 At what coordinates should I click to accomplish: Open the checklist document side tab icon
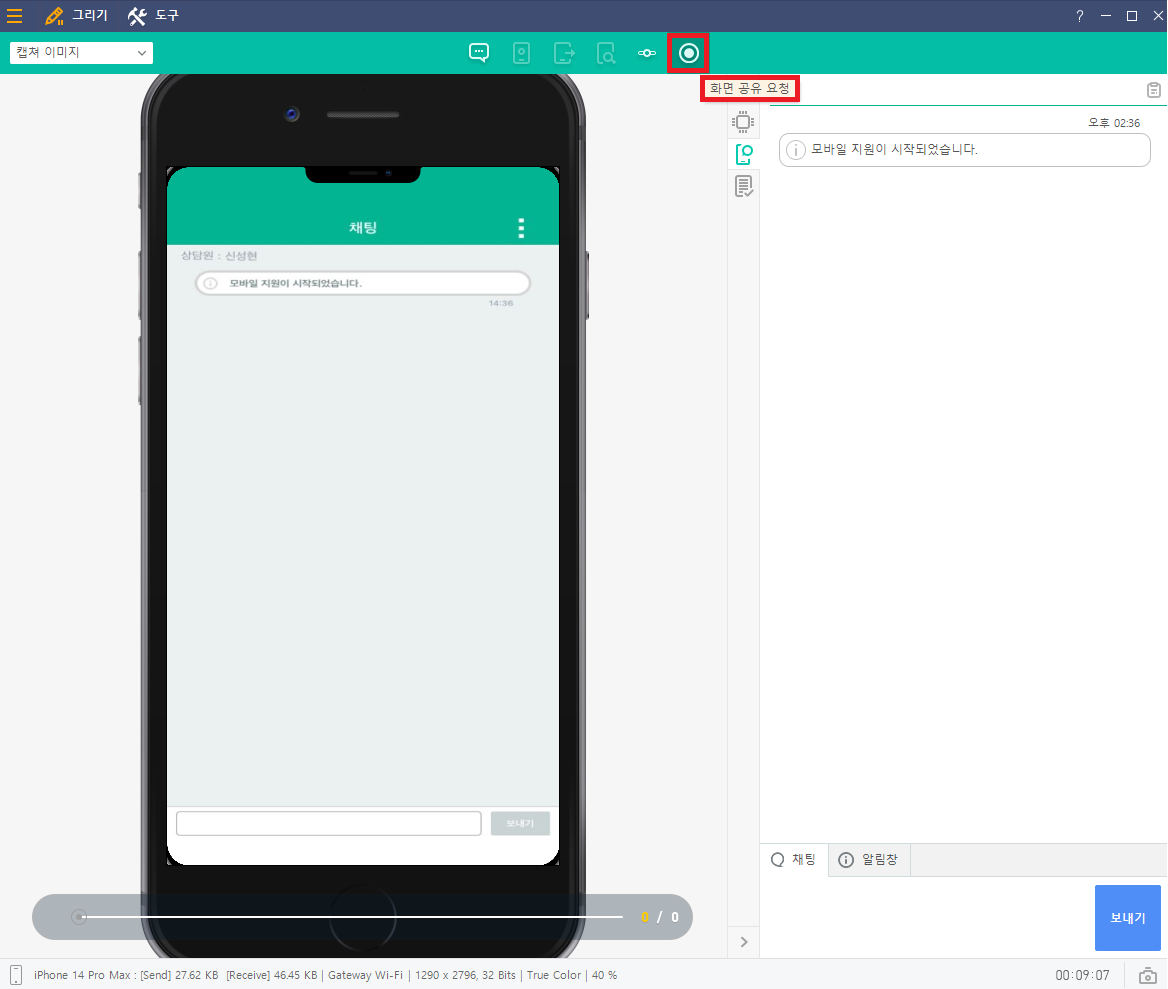(x=743, y=186)
